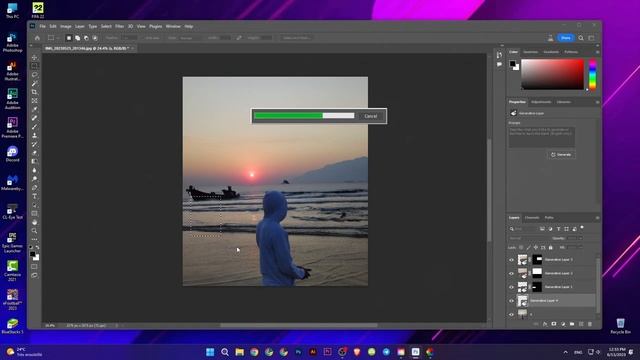The width and height of the screenshot is (640, 360).
Task: Choose Add to selection mode icon
Action: click(77, 38)
